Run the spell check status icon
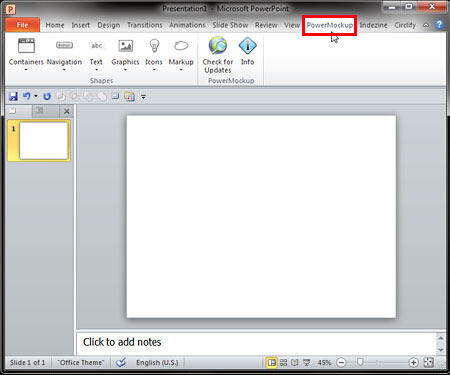 121,362
